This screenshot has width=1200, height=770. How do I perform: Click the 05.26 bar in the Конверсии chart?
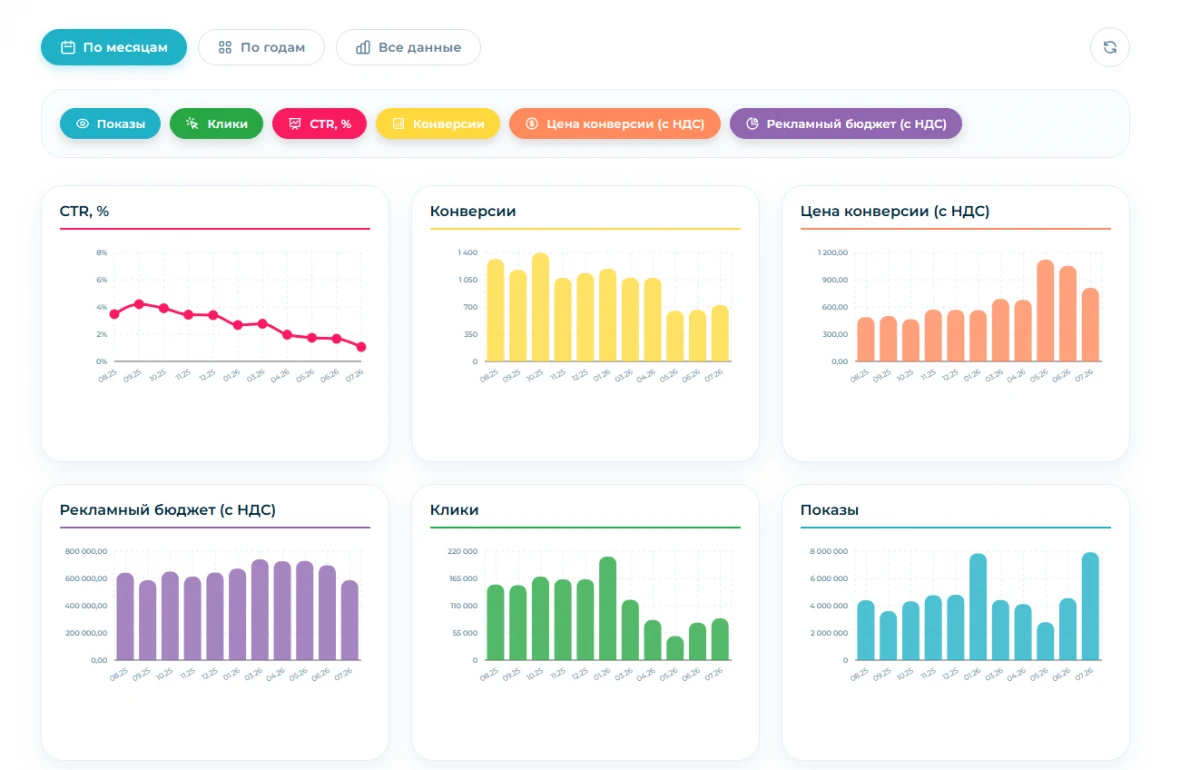[675, 336]
